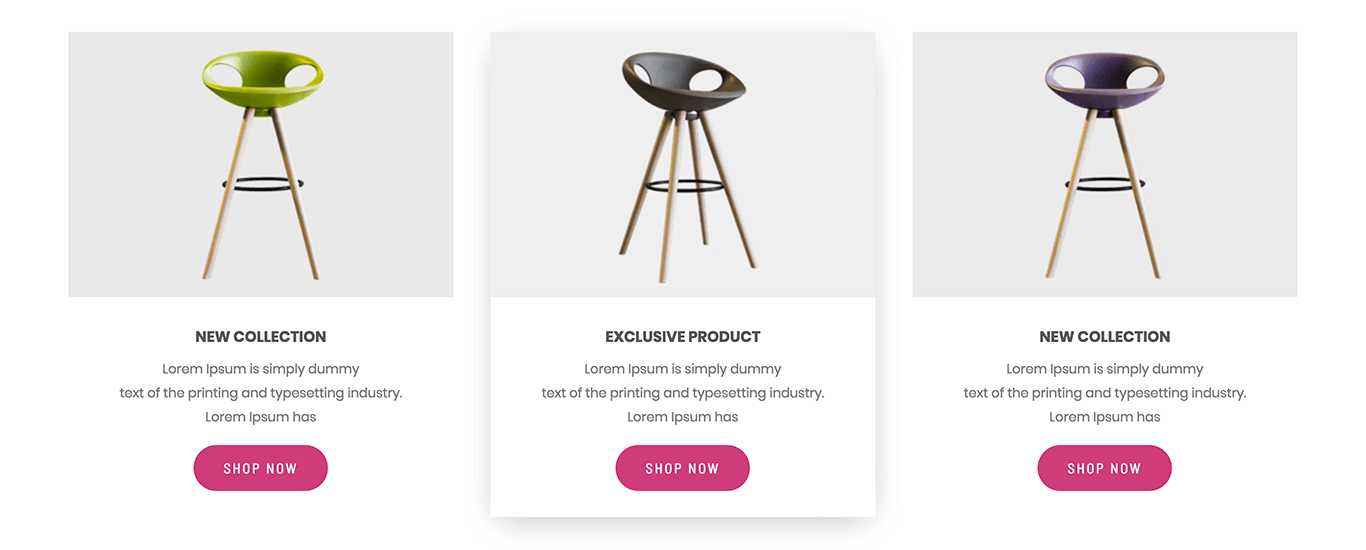Open the Exclusive Product heading
The image size is (1366, 550).
coord(683,337)
